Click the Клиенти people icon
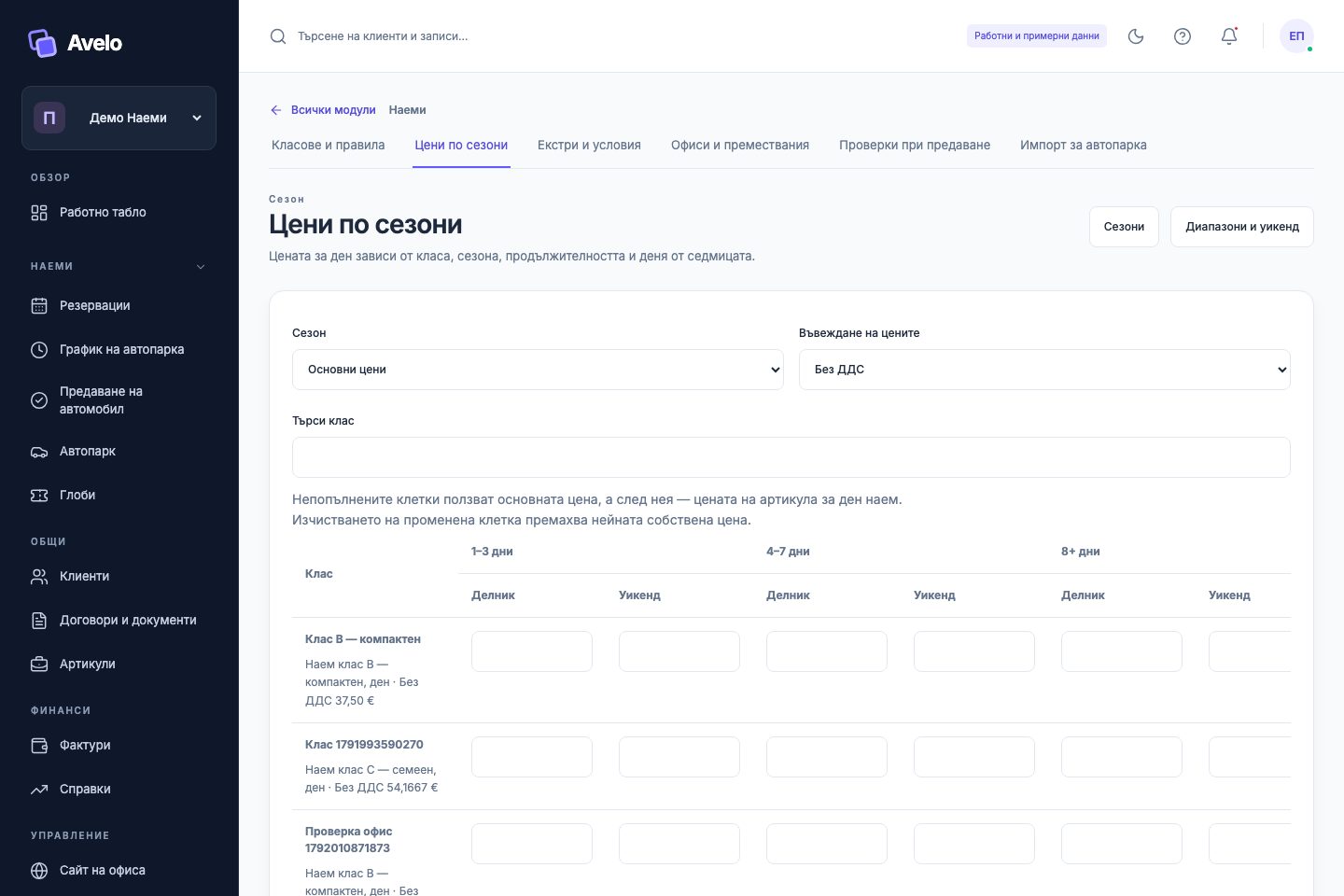Image resolution: width=1344 pixels, height=896 pixels. pyautogui.click(x=39, y=577)
